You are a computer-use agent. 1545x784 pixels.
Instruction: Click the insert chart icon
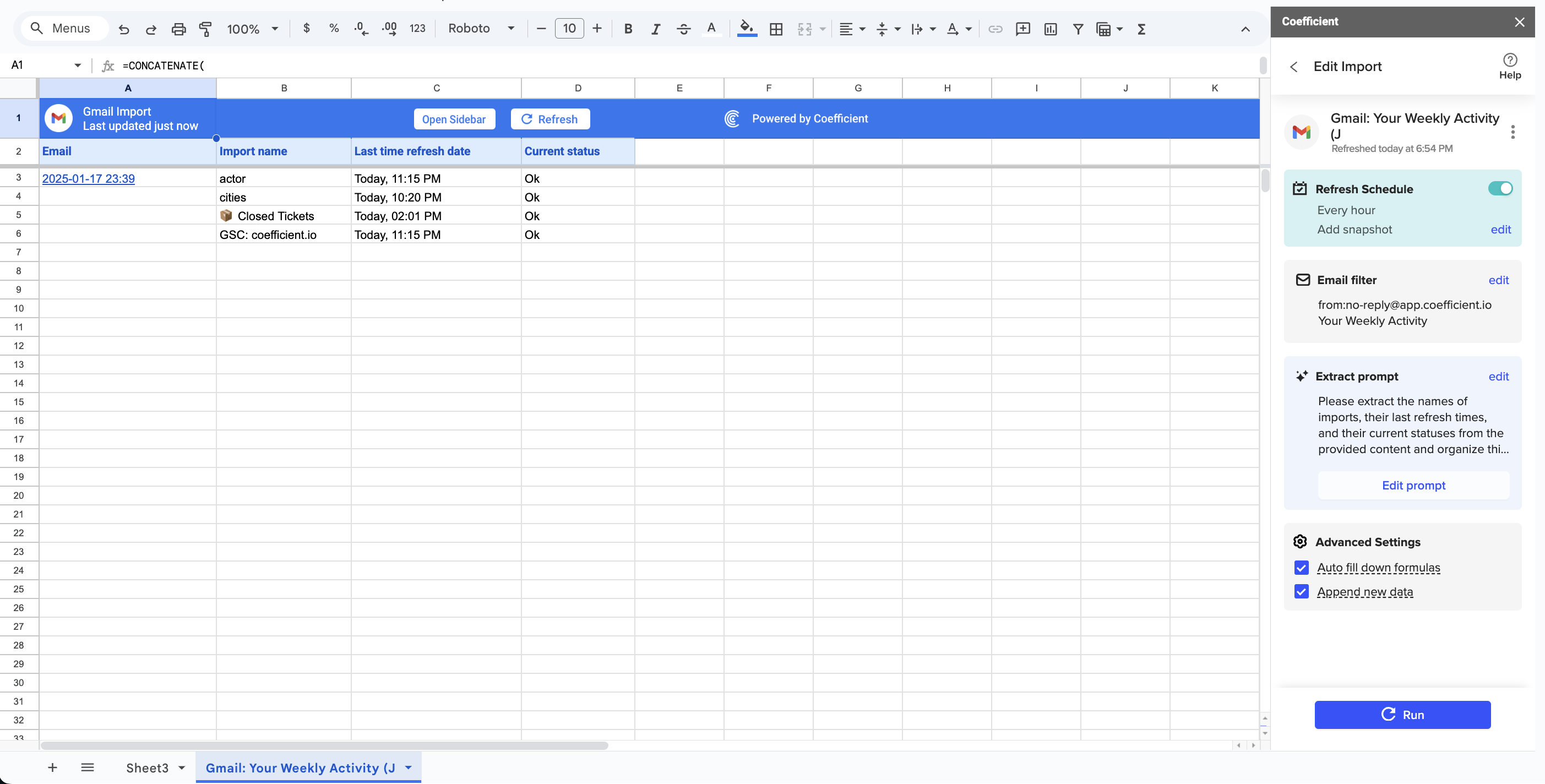pyautogui.click(x=1050, y=29)
